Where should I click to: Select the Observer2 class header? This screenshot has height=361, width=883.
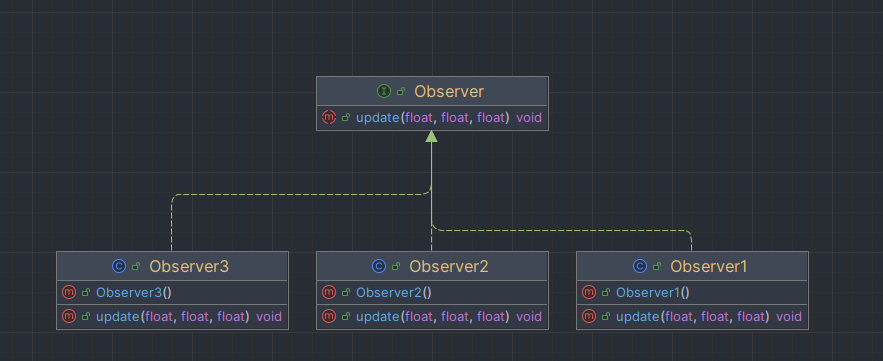coord(432,266)
